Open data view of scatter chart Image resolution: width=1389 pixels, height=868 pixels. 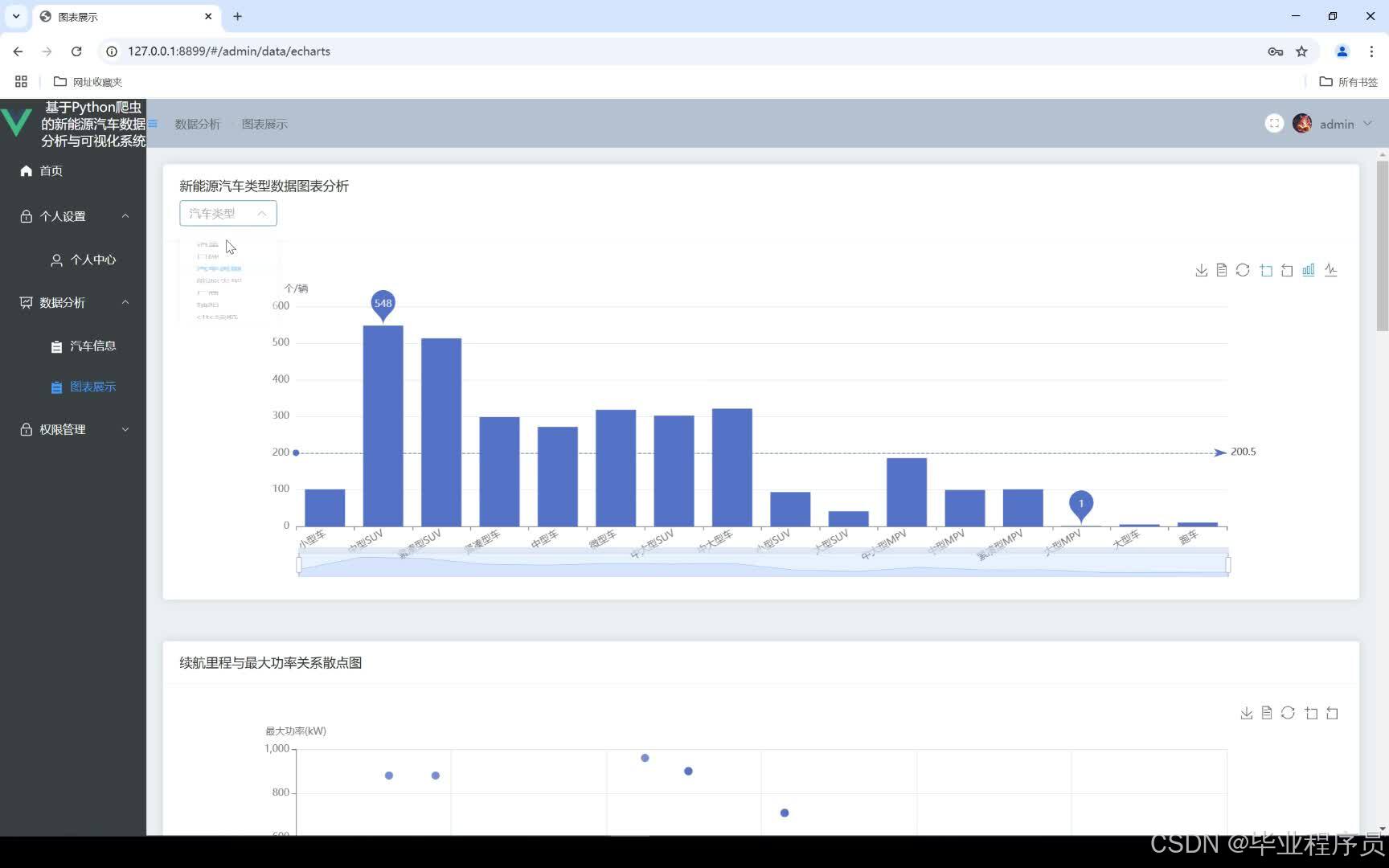point(1266,713)
